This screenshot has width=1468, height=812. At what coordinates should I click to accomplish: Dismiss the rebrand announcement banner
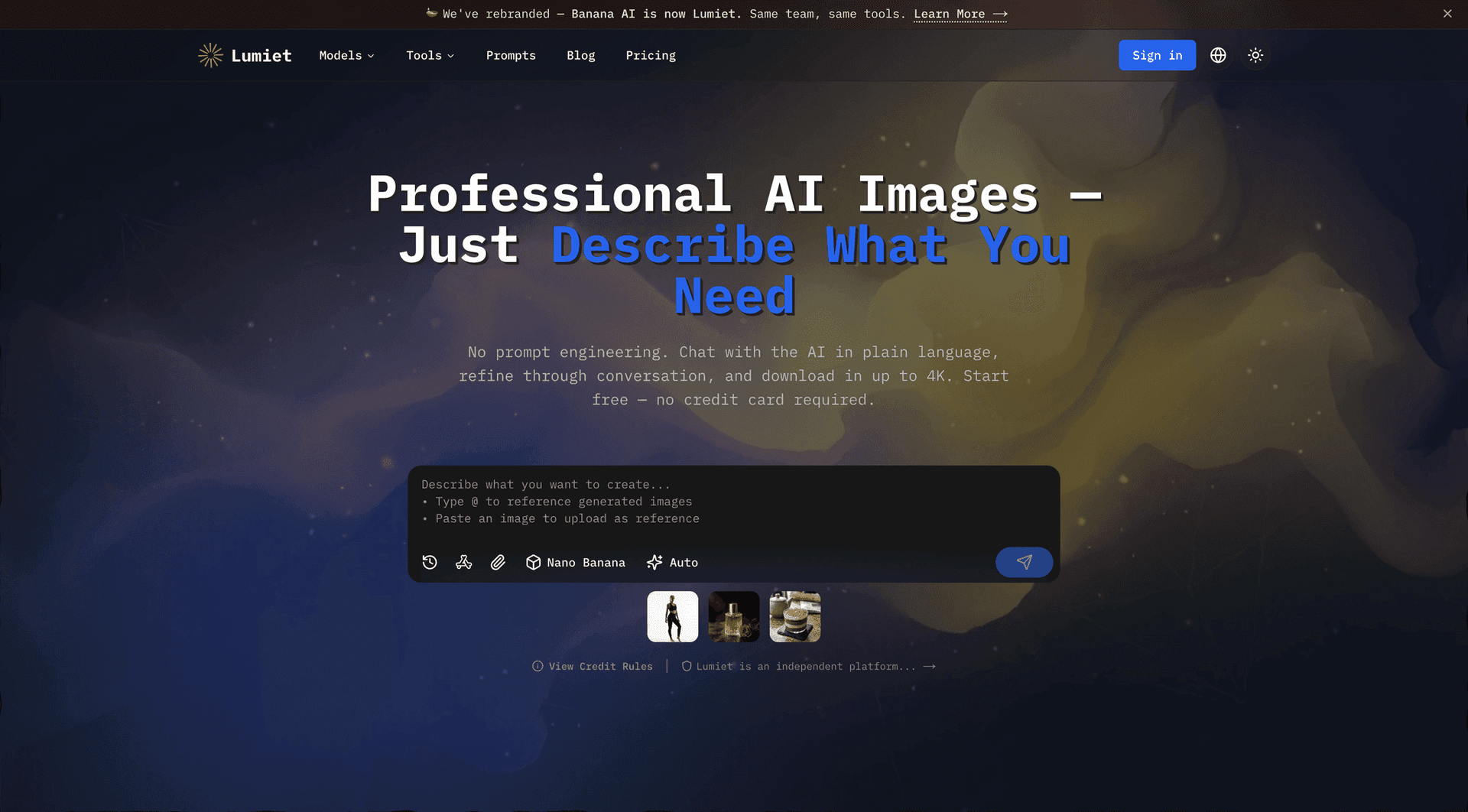click(1447, 14)
